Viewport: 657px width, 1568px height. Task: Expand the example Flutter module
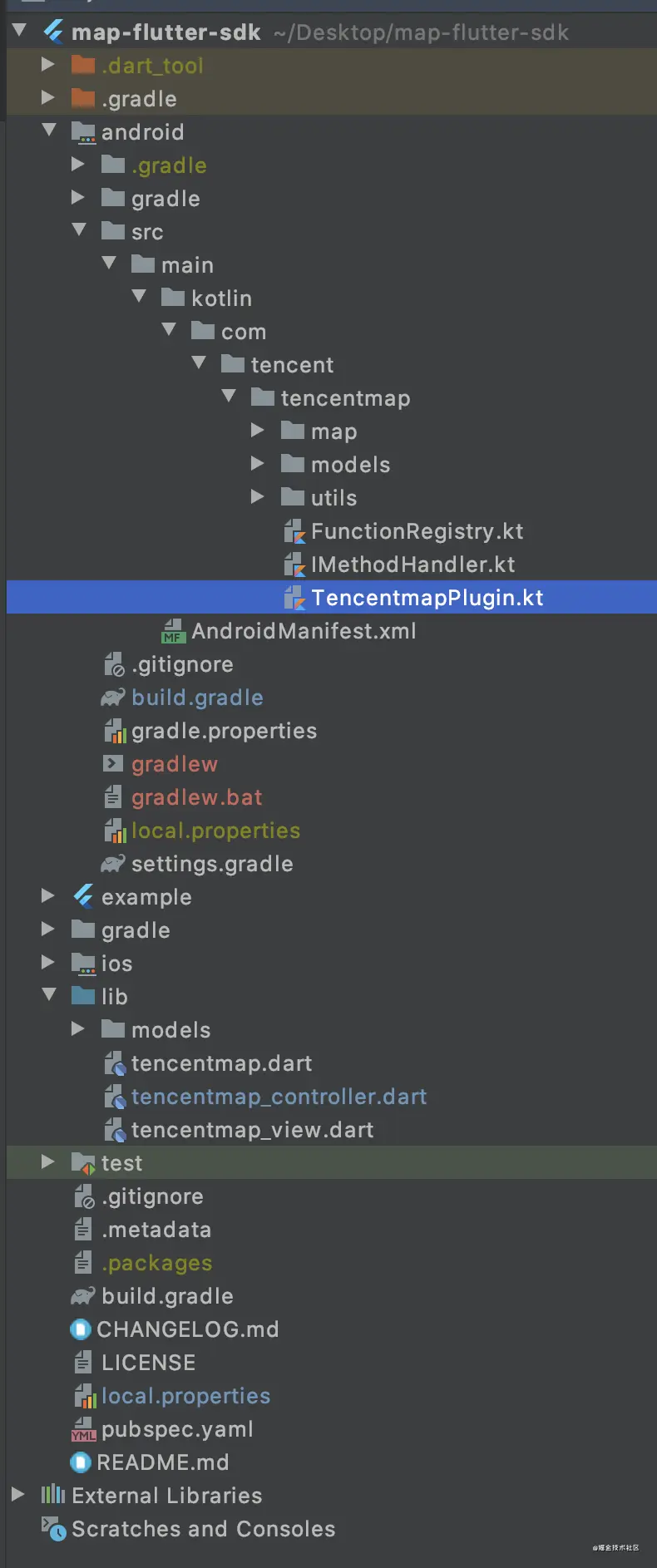pyautogui.click(x=47, y=896)
